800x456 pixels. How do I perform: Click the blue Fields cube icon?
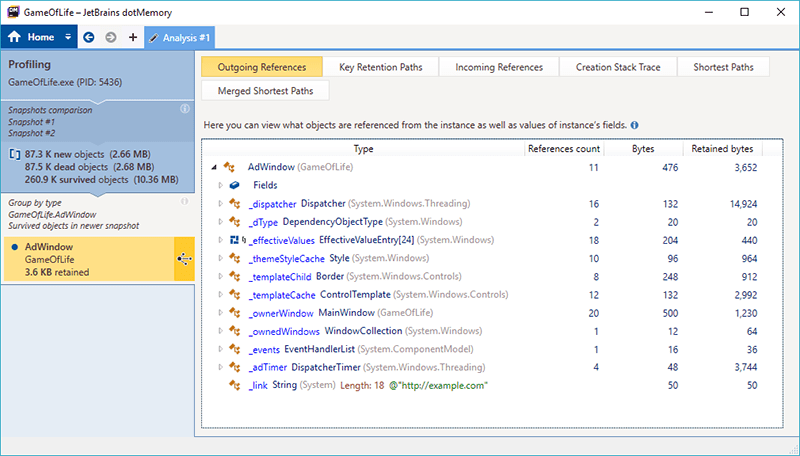tap(235, 185)
